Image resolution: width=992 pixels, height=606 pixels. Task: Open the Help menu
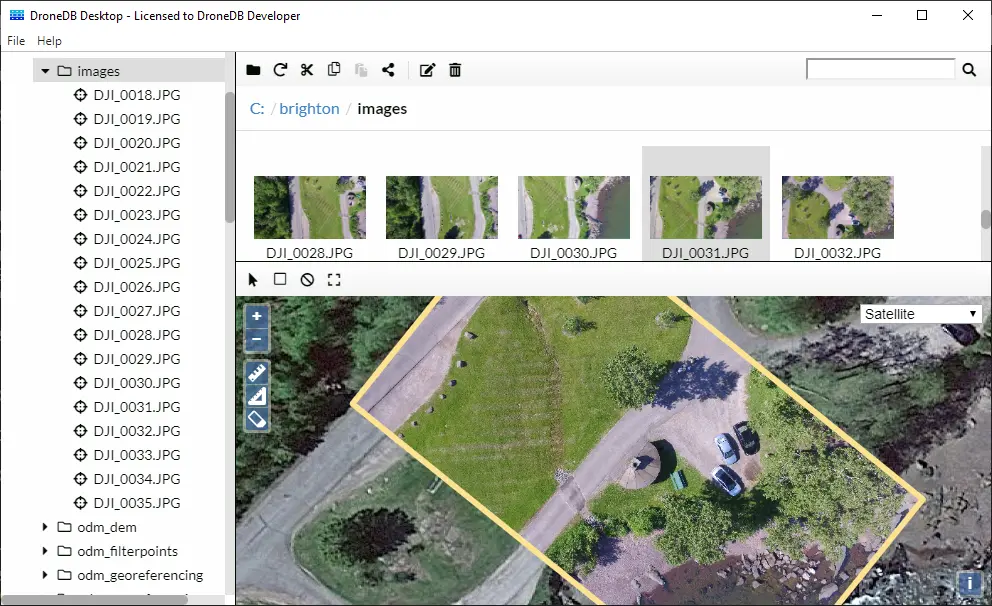[x=49, y=41]
